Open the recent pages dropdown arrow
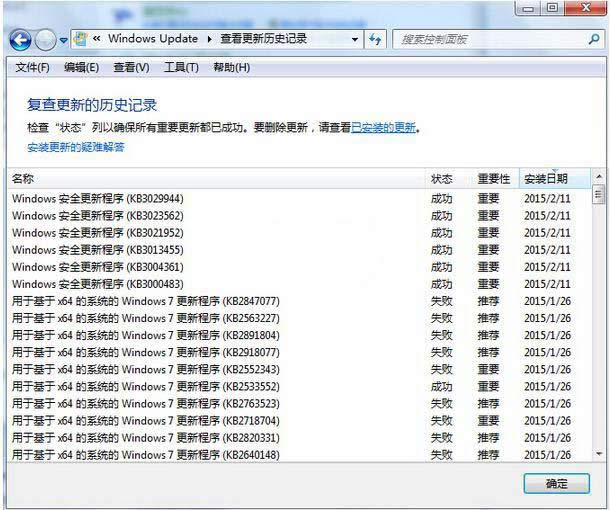Screen dimensions: 610x510 click(x=64, y=40)
